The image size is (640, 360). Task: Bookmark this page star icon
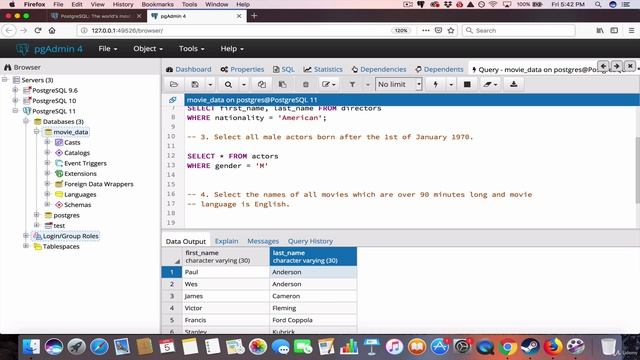[451, 31]
